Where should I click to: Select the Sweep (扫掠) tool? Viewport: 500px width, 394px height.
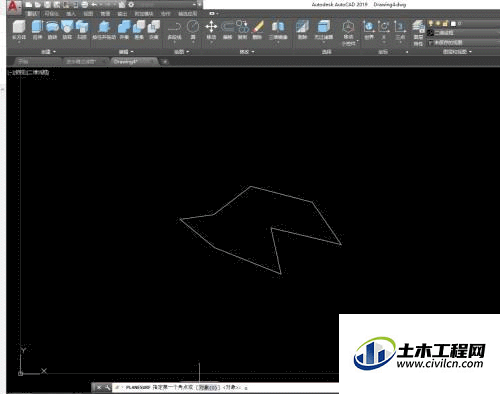82,30
